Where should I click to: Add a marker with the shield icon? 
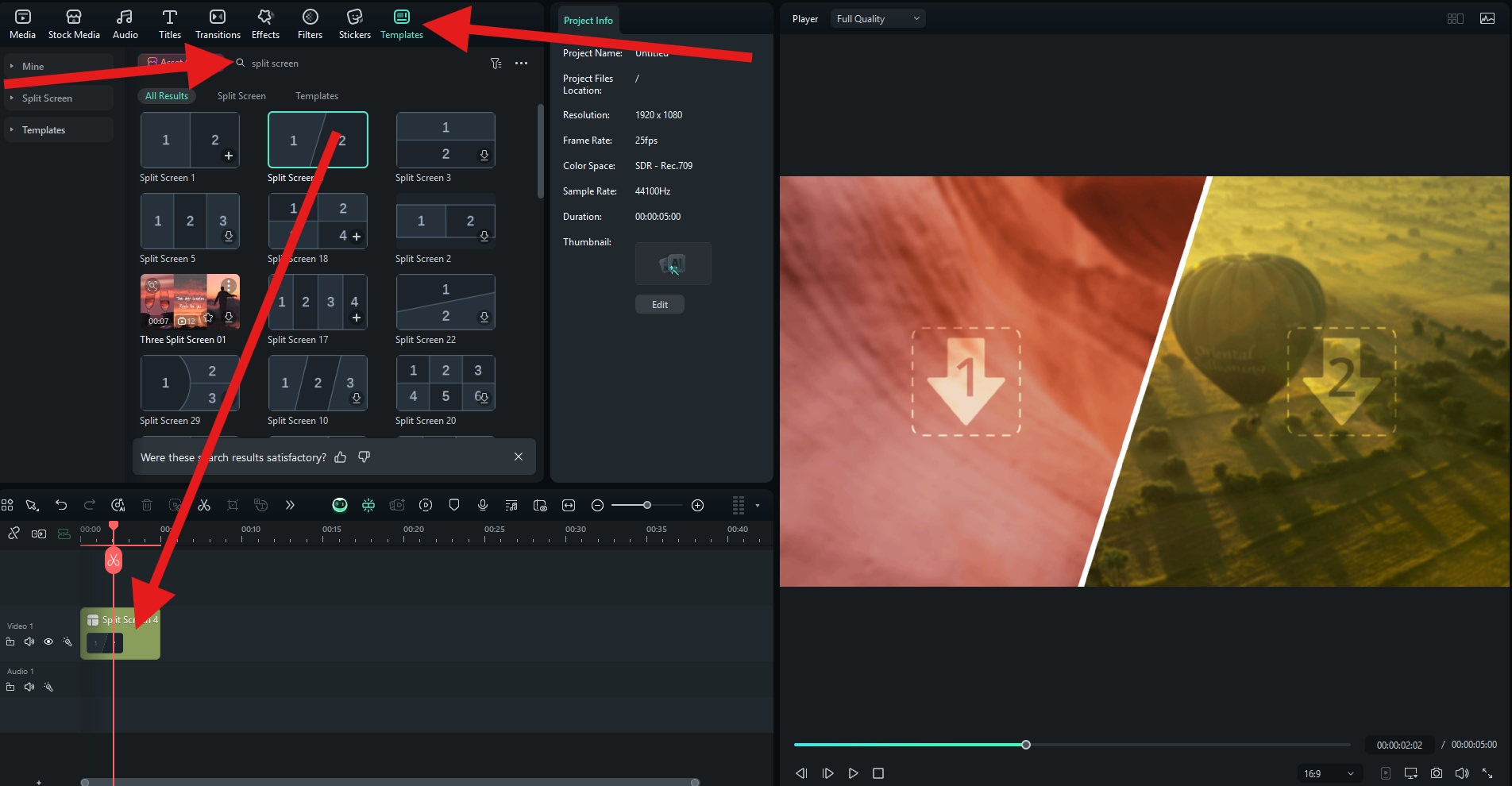point(454,505)
